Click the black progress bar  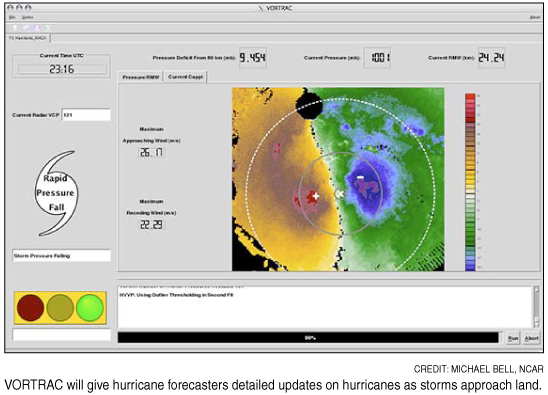tap(308, 338)
